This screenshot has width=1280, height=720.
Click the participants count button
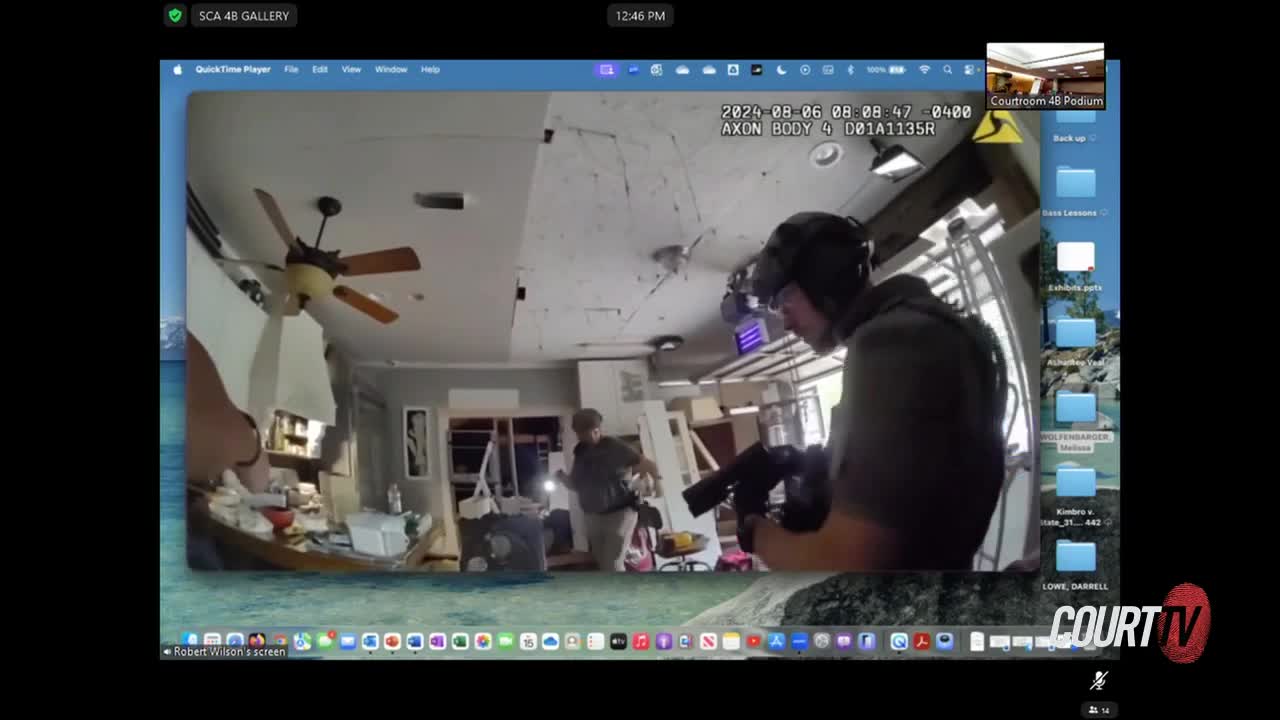(x=1098, y=710)
